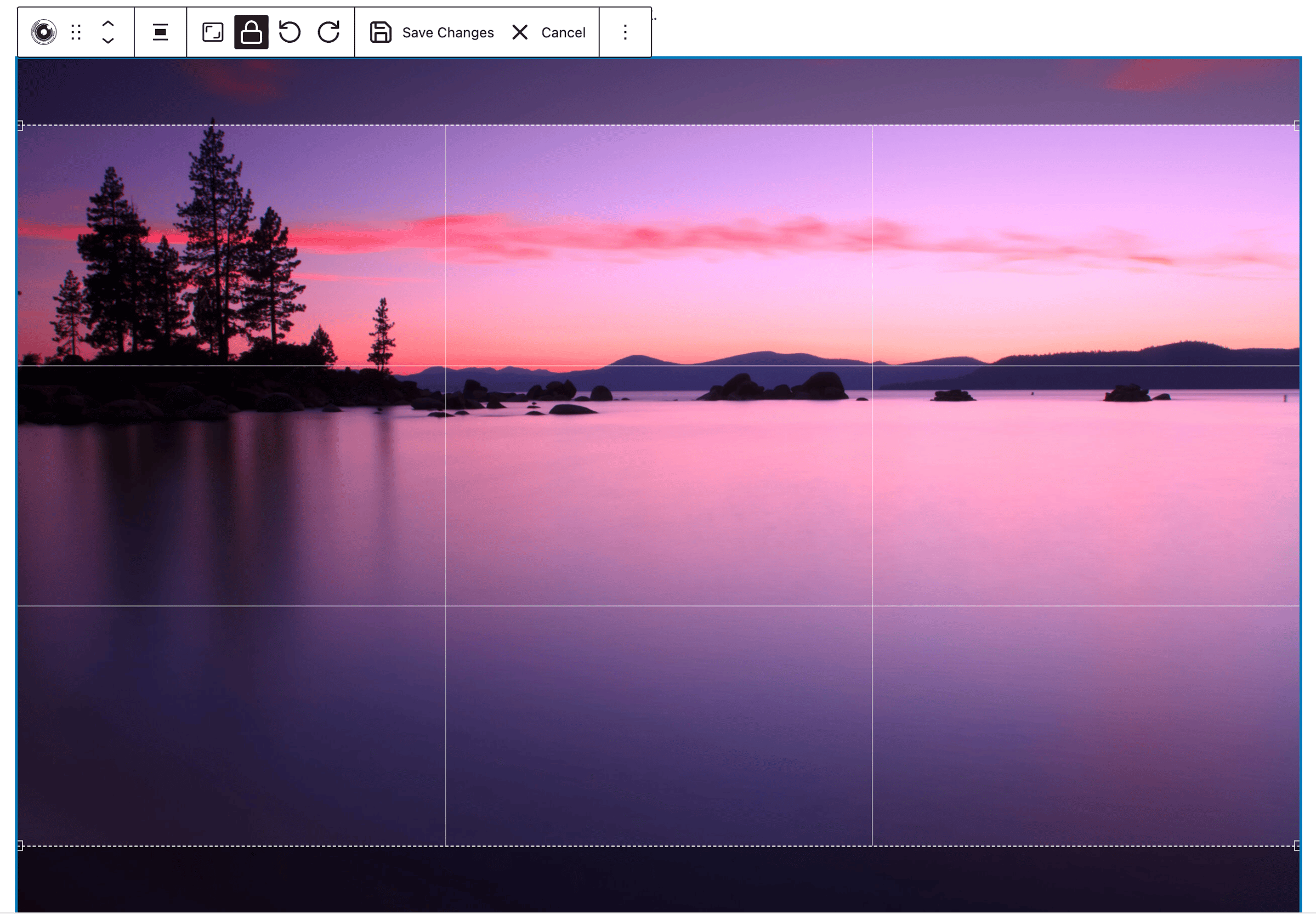
Task: Rotate the image clockwise
Action: click(328, 32)
